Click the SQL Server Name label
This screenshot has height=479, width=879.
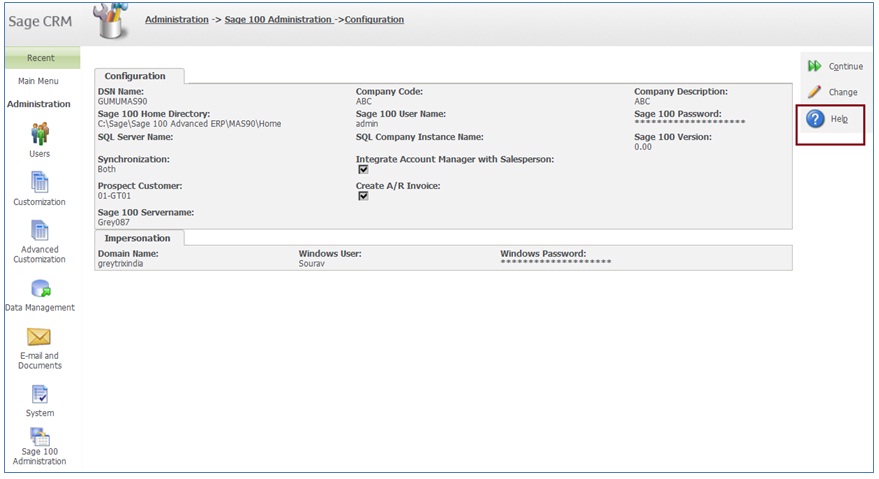[x=135, y=137]
